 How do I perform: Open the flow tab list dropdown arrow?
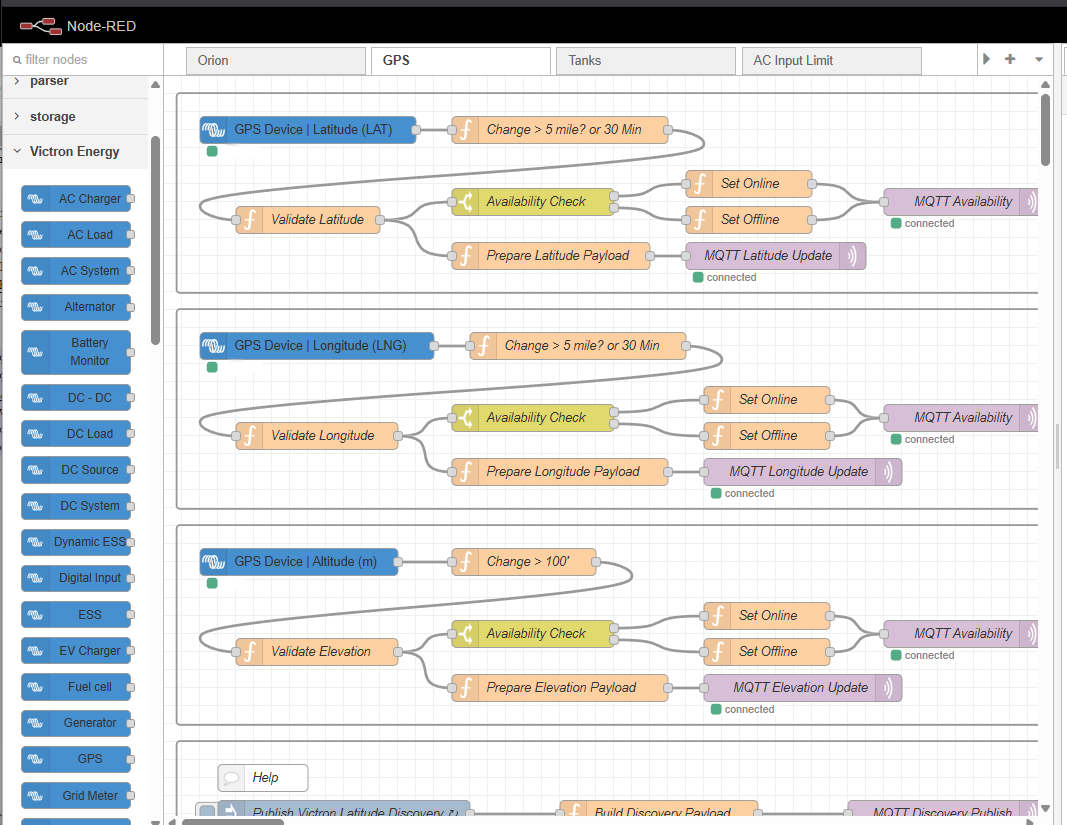(1038, 60)
